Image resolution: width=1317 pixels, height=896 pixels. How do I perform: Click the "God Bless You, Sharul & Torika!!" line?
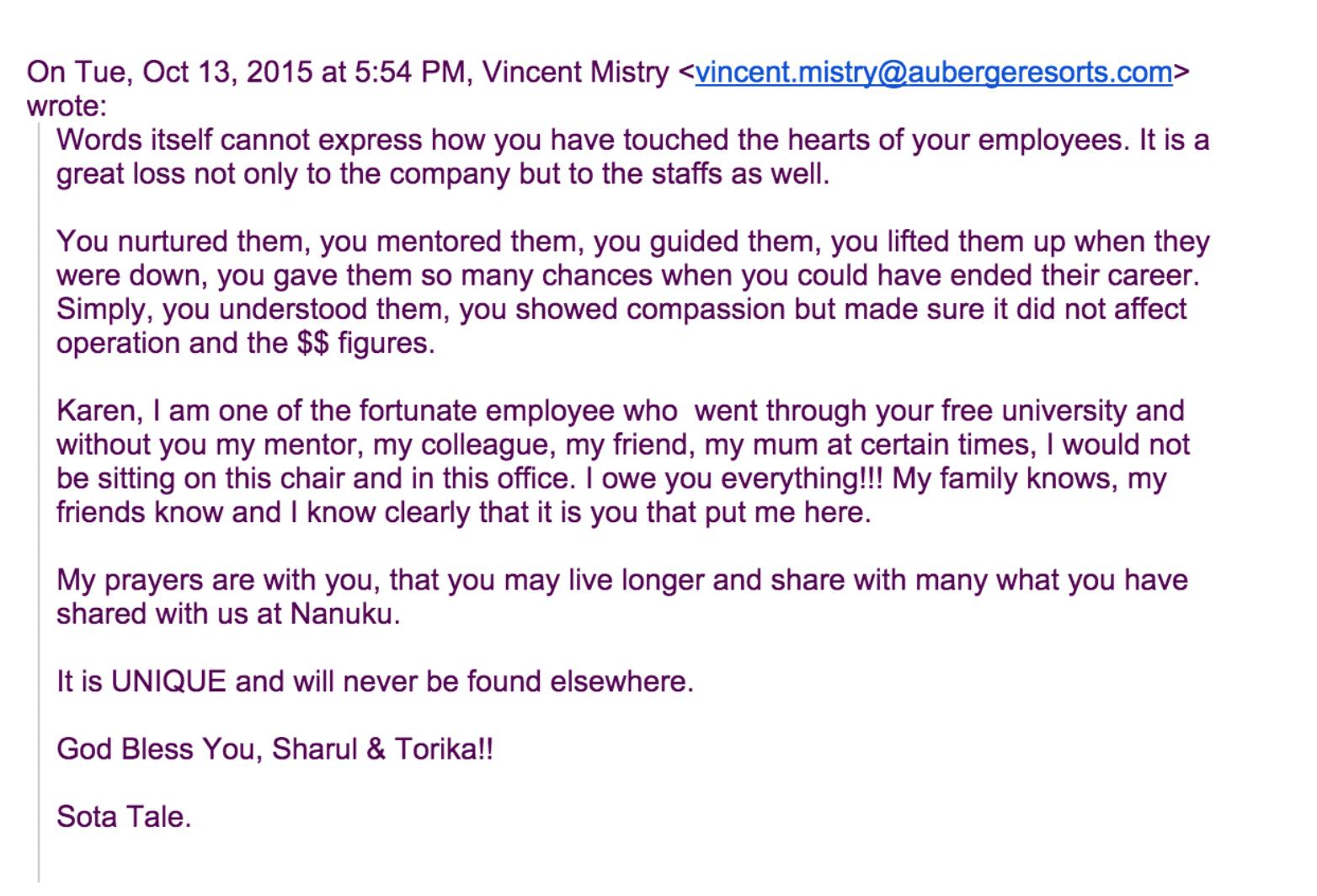(275, 749)
